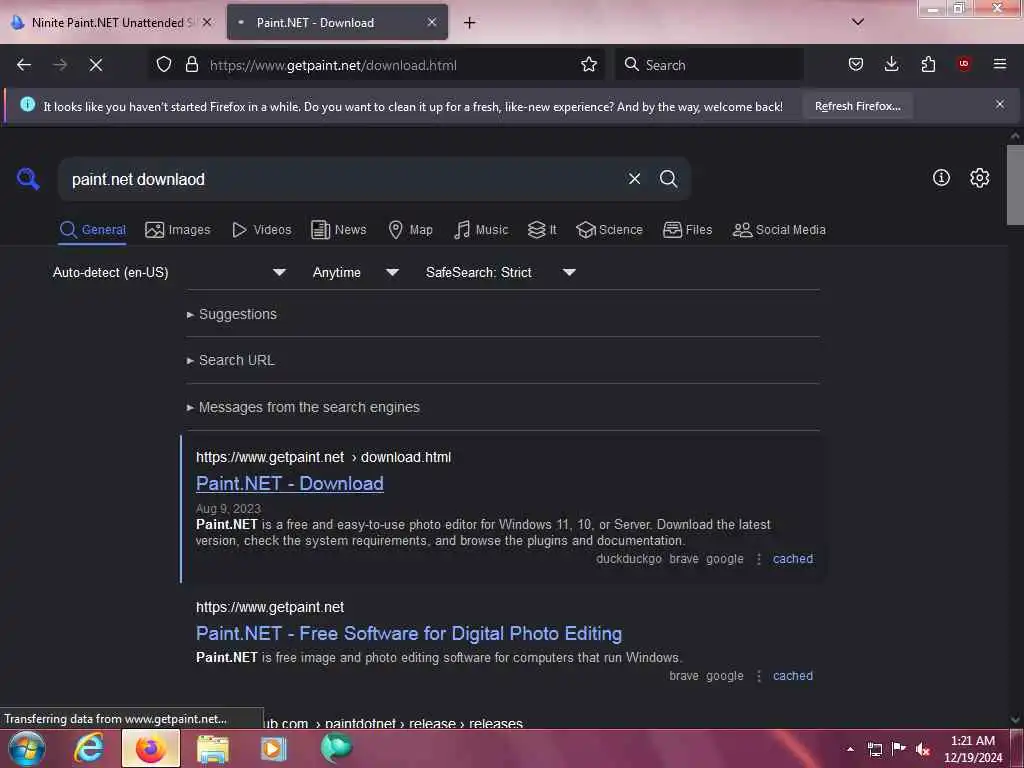Bookmark this page with the star icon
The image size is (1024, 768).
(x=588, y=65)
